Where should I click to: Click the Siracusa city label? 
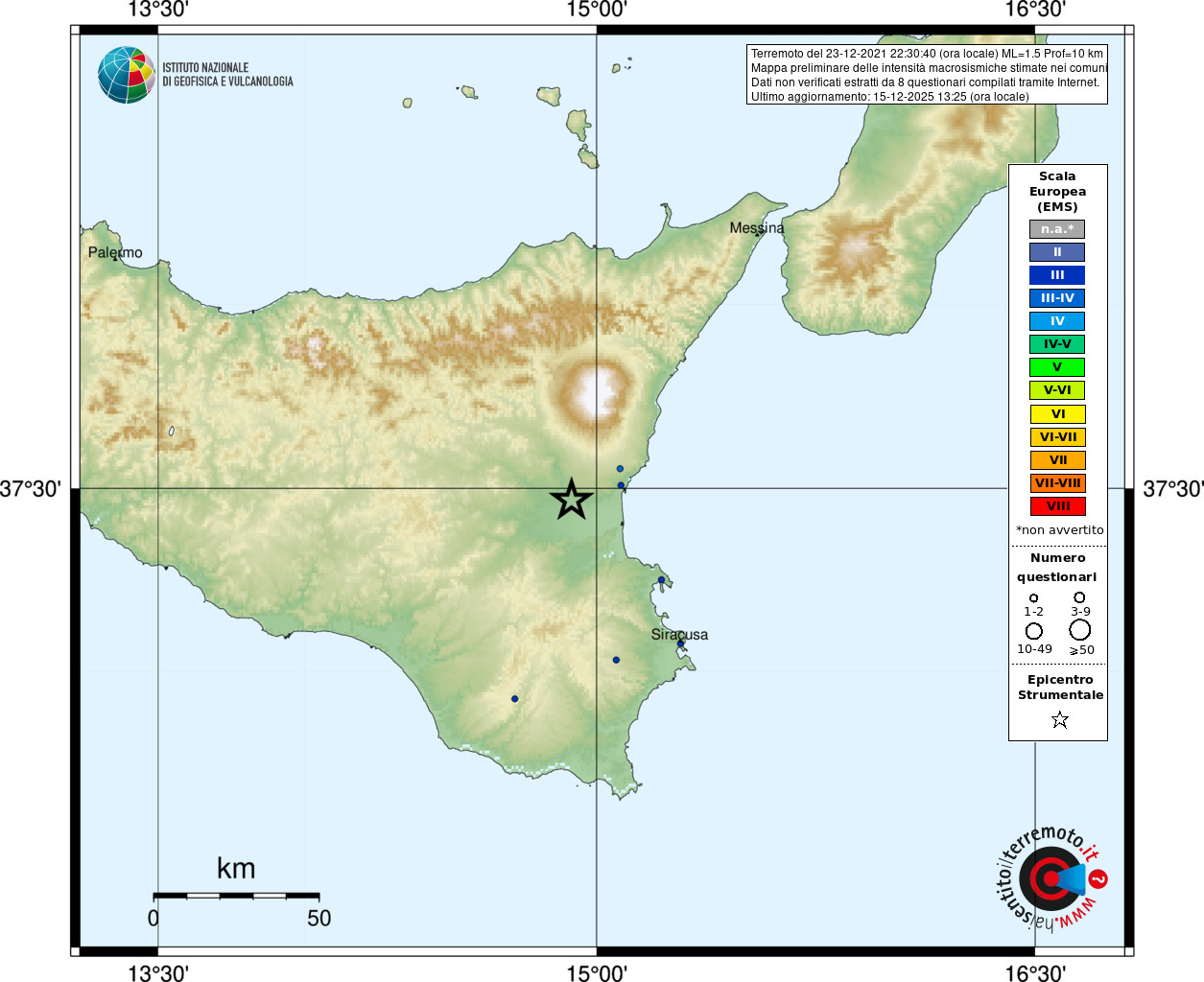tap(679, 635)
